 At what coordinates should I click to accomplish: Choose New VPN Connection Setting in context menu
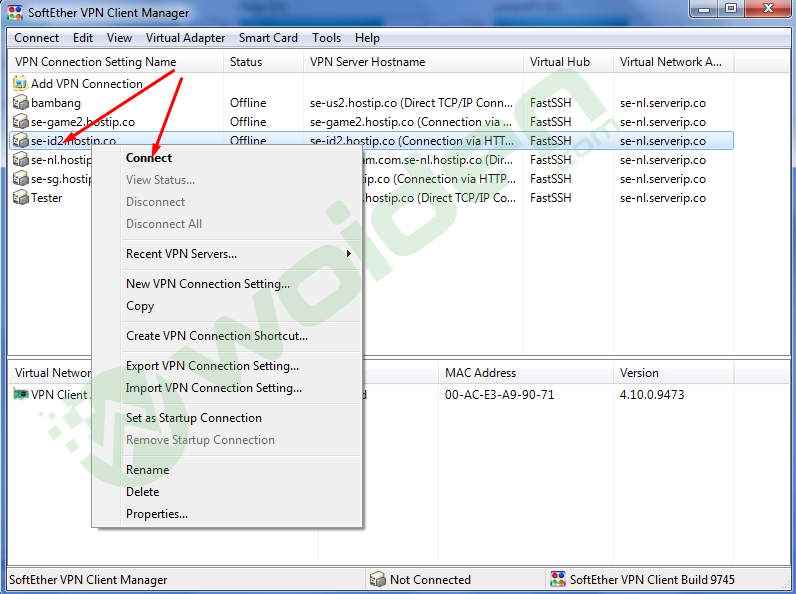pos(208,284)
